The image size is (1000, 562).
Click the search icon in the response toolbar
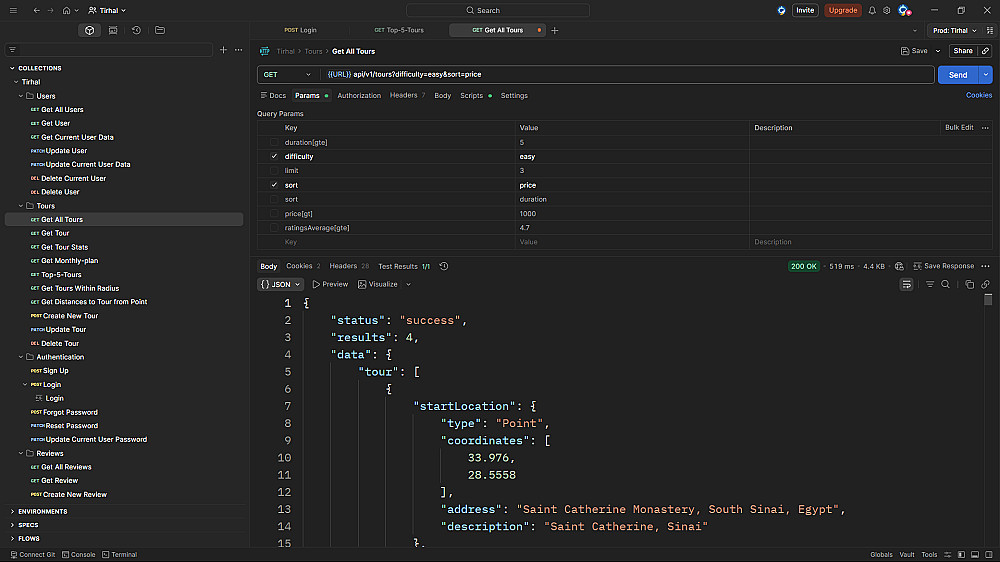(946, 284)
